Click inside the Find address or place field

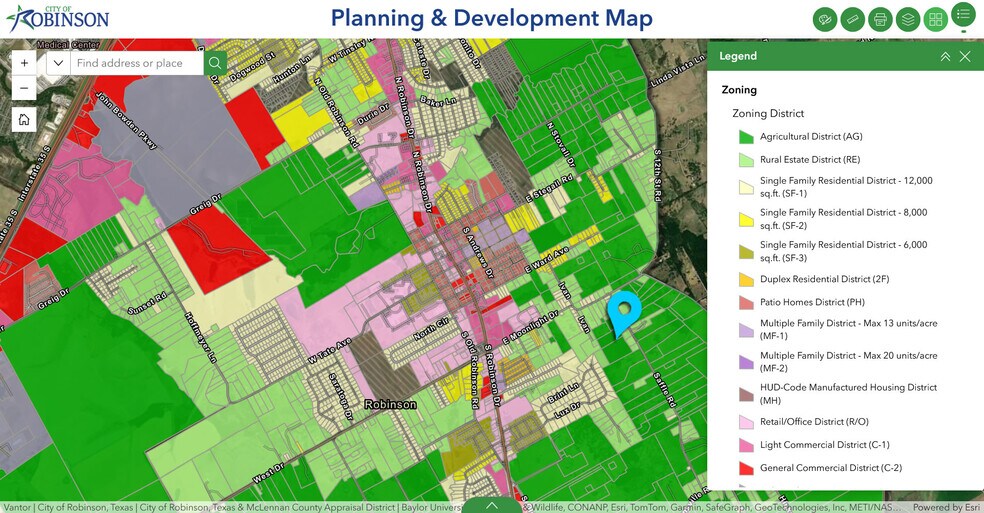pyautogui.click(x=136, y=63)
